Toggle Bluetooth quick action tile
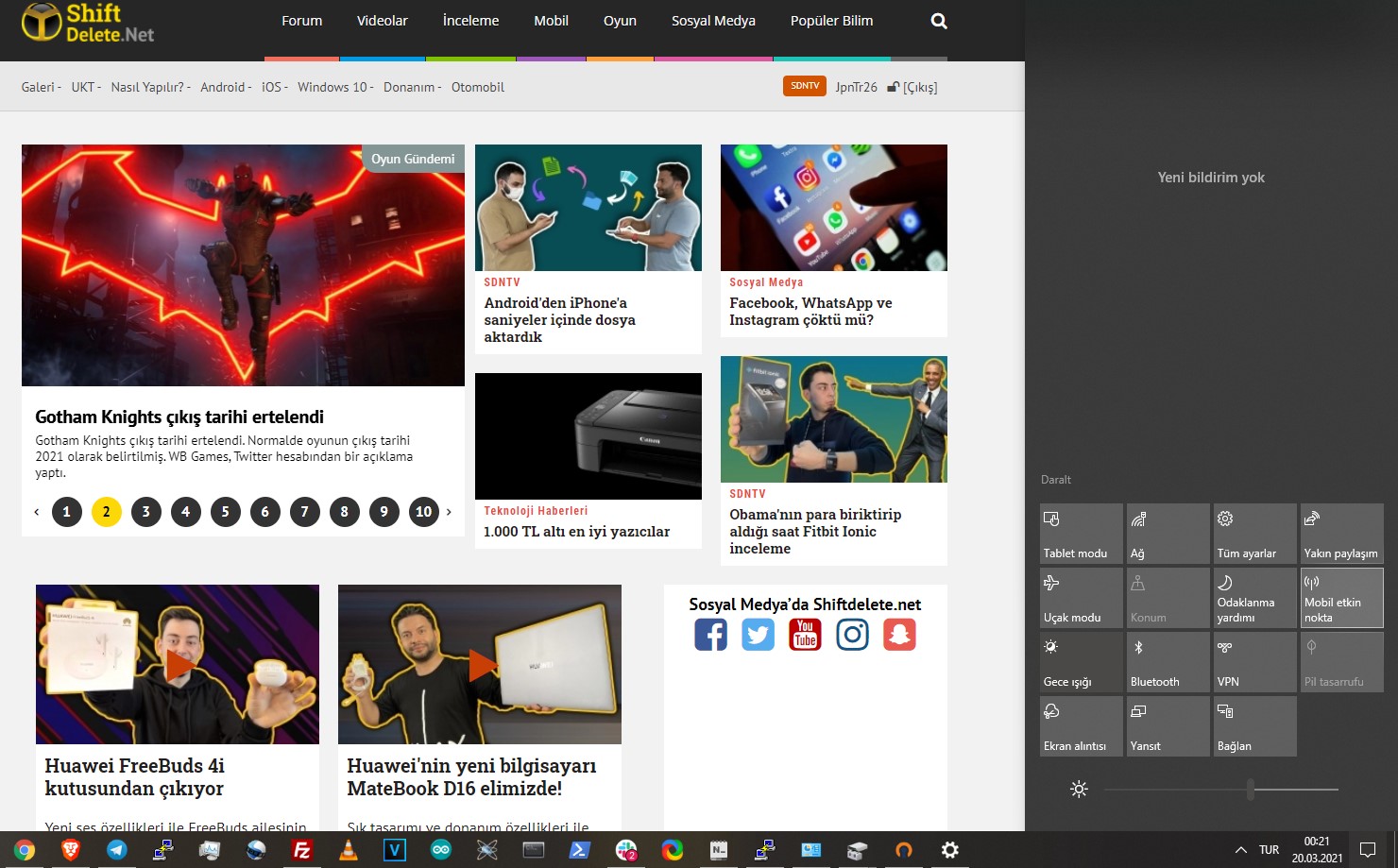The width and height of the screenshot is (1398, 868). [x=1168, y=662]
